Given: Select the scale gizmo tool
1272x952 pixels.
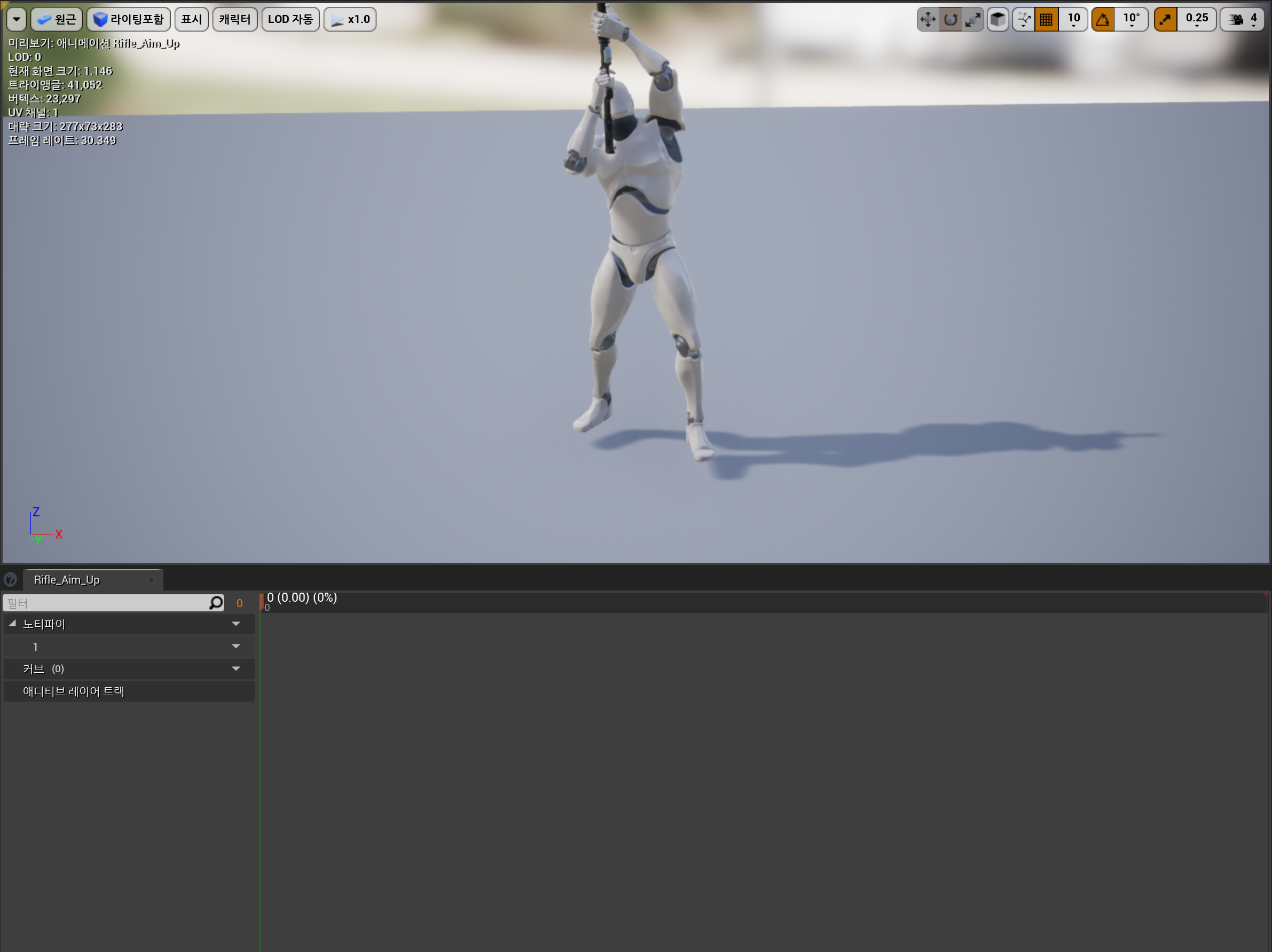Looking at the screenshot, I should point(972,19).
